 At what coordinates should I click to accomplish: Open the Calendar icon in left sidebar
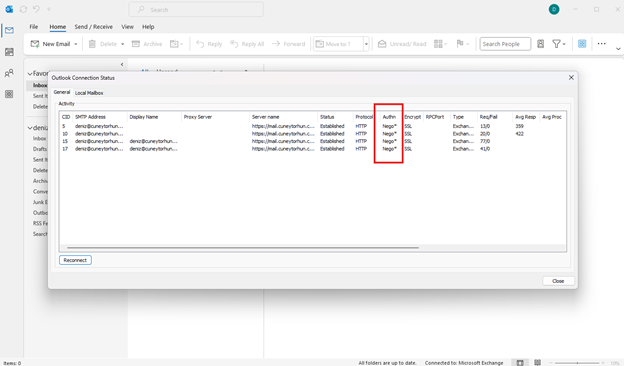coord(9,52)
